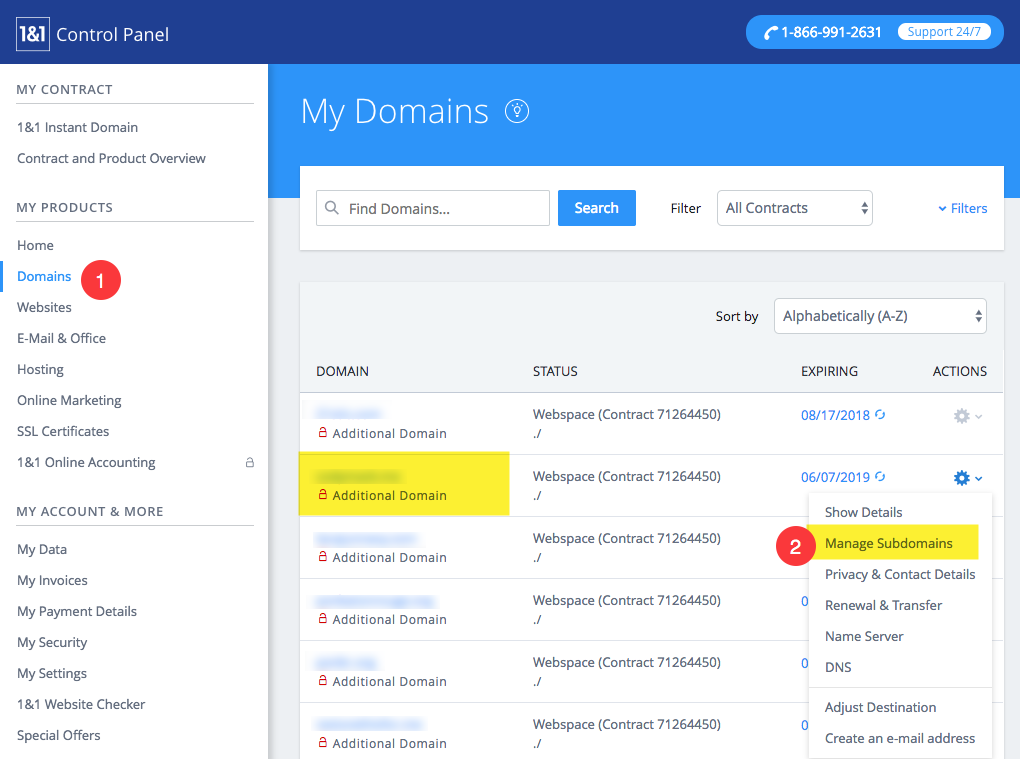Click renewal refresh icon next to 06/07/2019
This screenshot has width=1020, height=759.
pyautogui.click(x=880, y=477)
